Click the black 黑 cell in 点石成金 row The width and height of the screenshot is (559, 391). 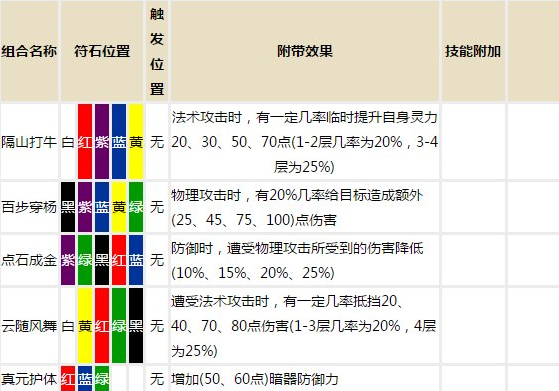click(102, 260)
